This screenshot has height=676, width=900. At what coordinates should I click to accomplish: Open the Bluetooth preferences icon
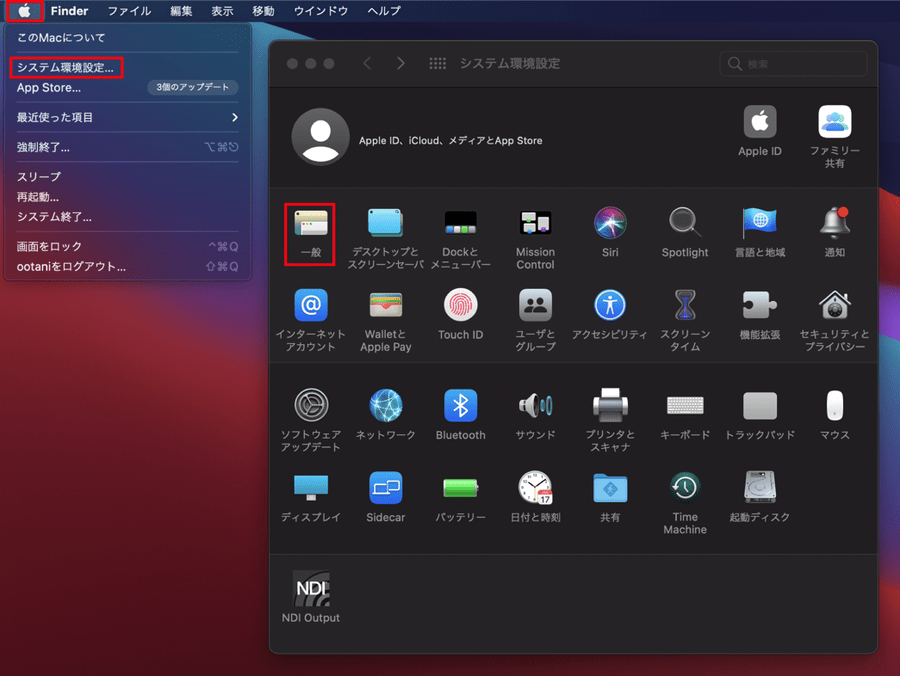460,405
